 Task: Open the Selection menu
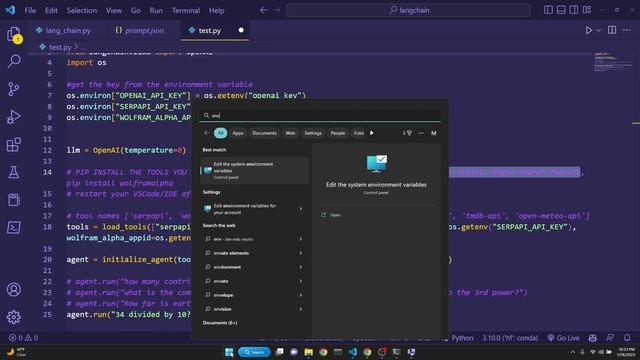(x=82, y=10)
